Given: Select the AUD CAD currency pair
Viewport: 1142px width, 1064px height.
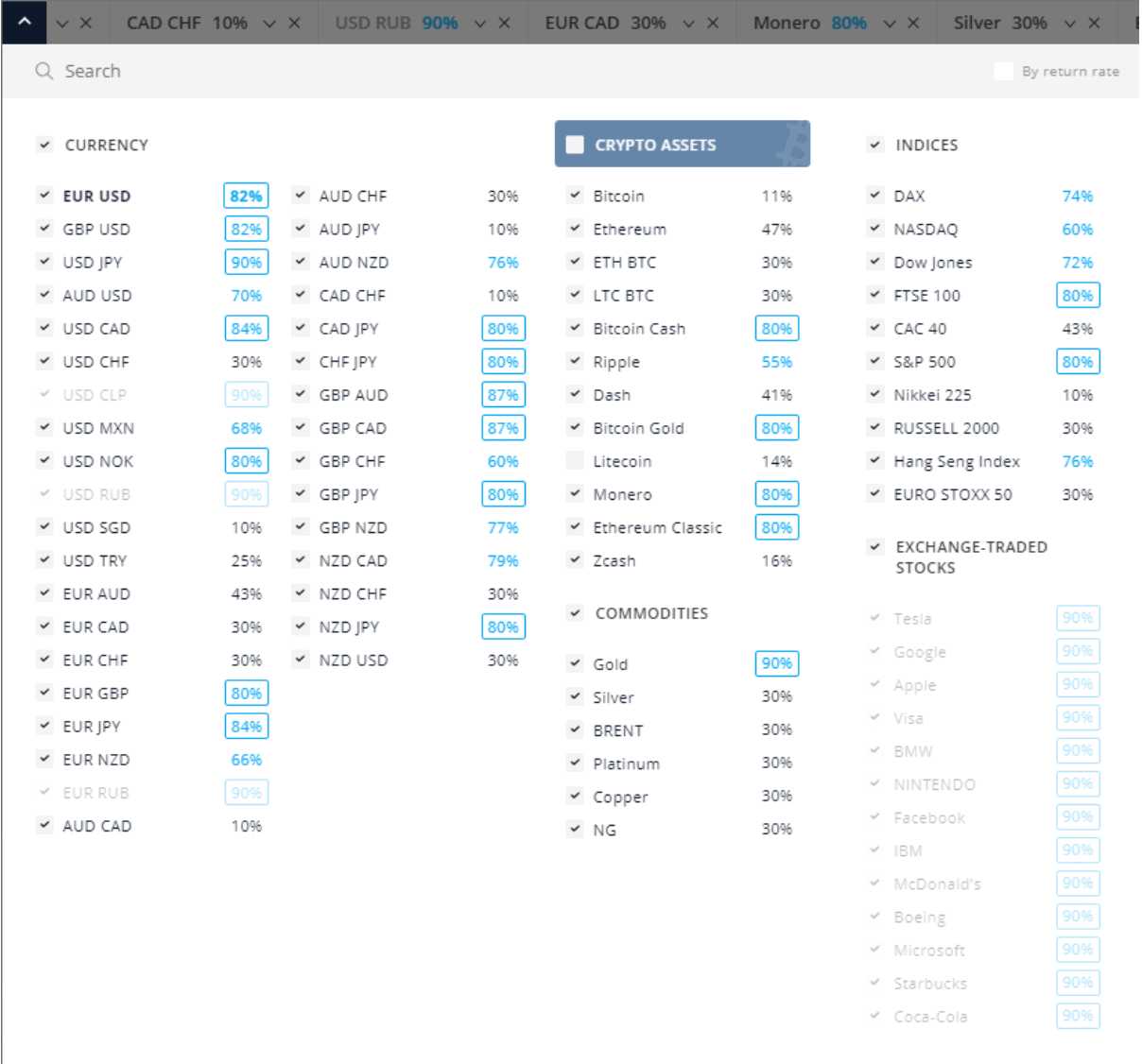Looking at the screenshot, I should pos(97,826).
